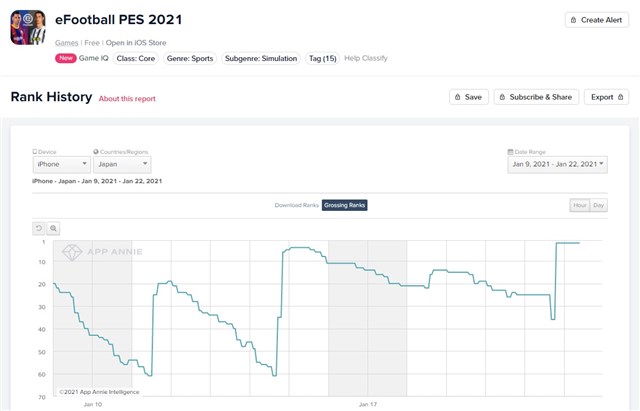The width and height of the screenshot is (640, 411).
Task: Click the eFootball PES 2021 title
Action: (118, 20)
